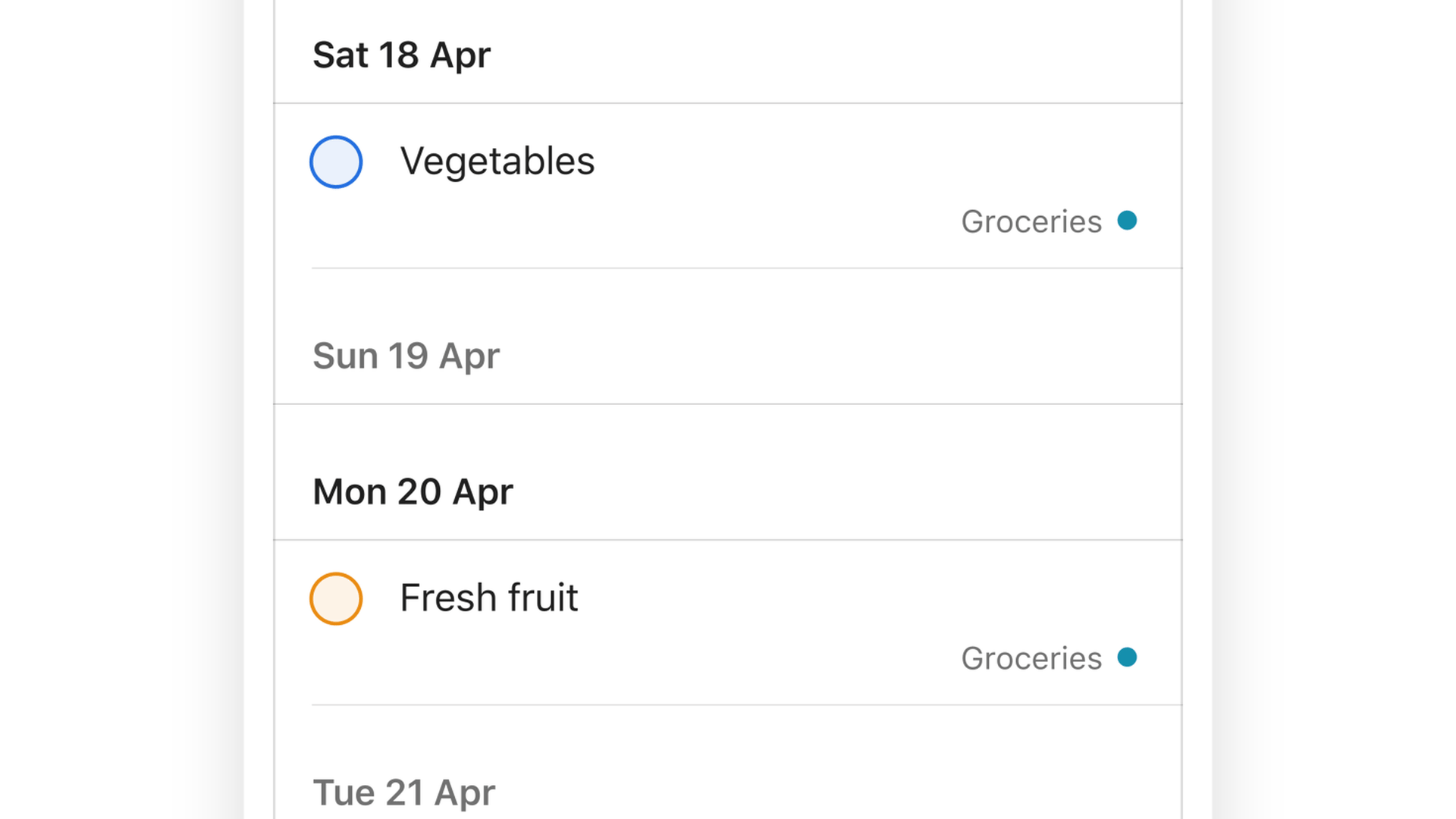Viewport: 1456px width, 819px height.
Task: Complete the Fresh fruit task via its circle
Action: point(336,598)
